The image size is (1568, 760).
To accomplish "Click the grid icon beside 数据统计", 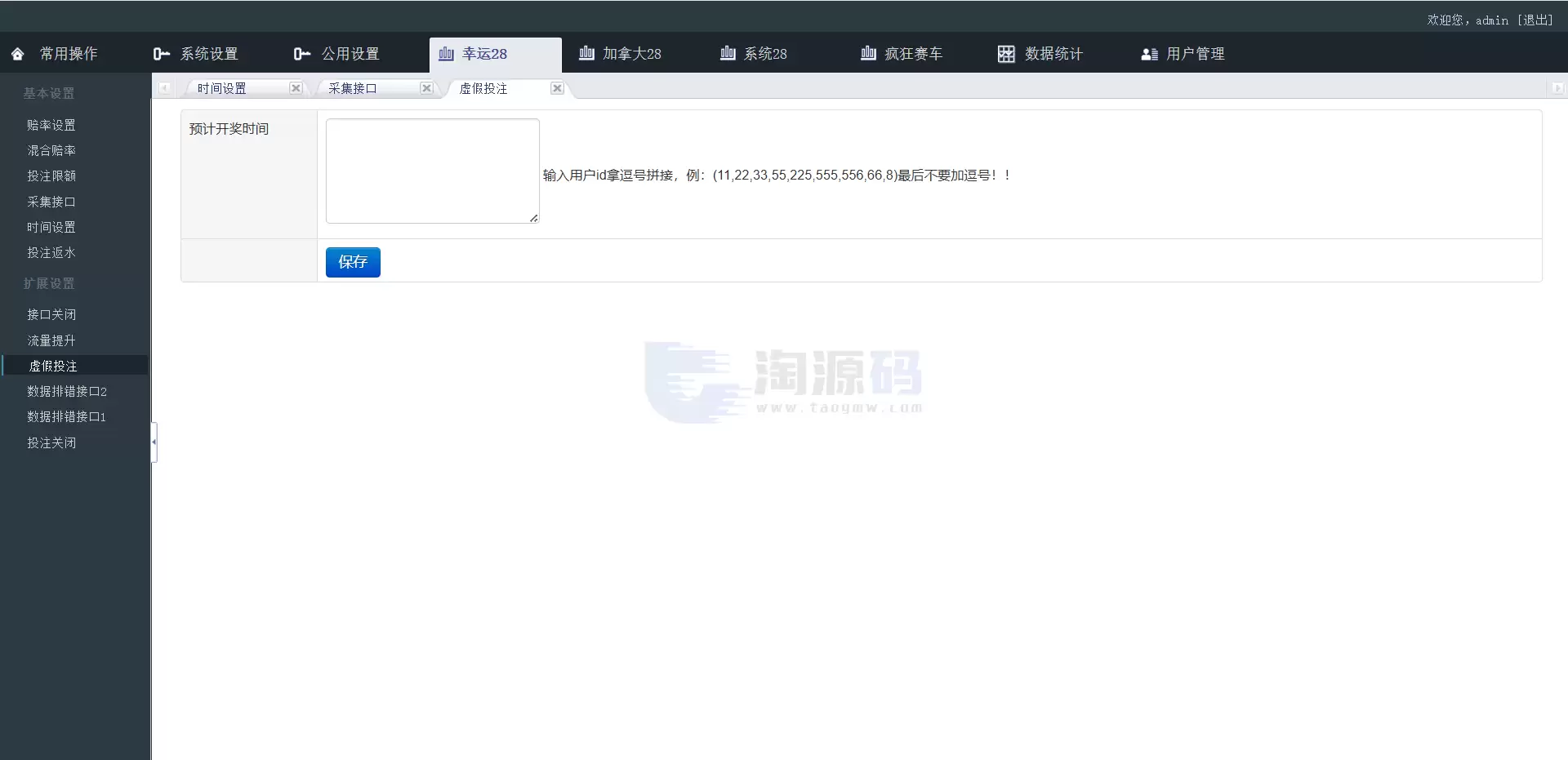I will point(1006,54).
